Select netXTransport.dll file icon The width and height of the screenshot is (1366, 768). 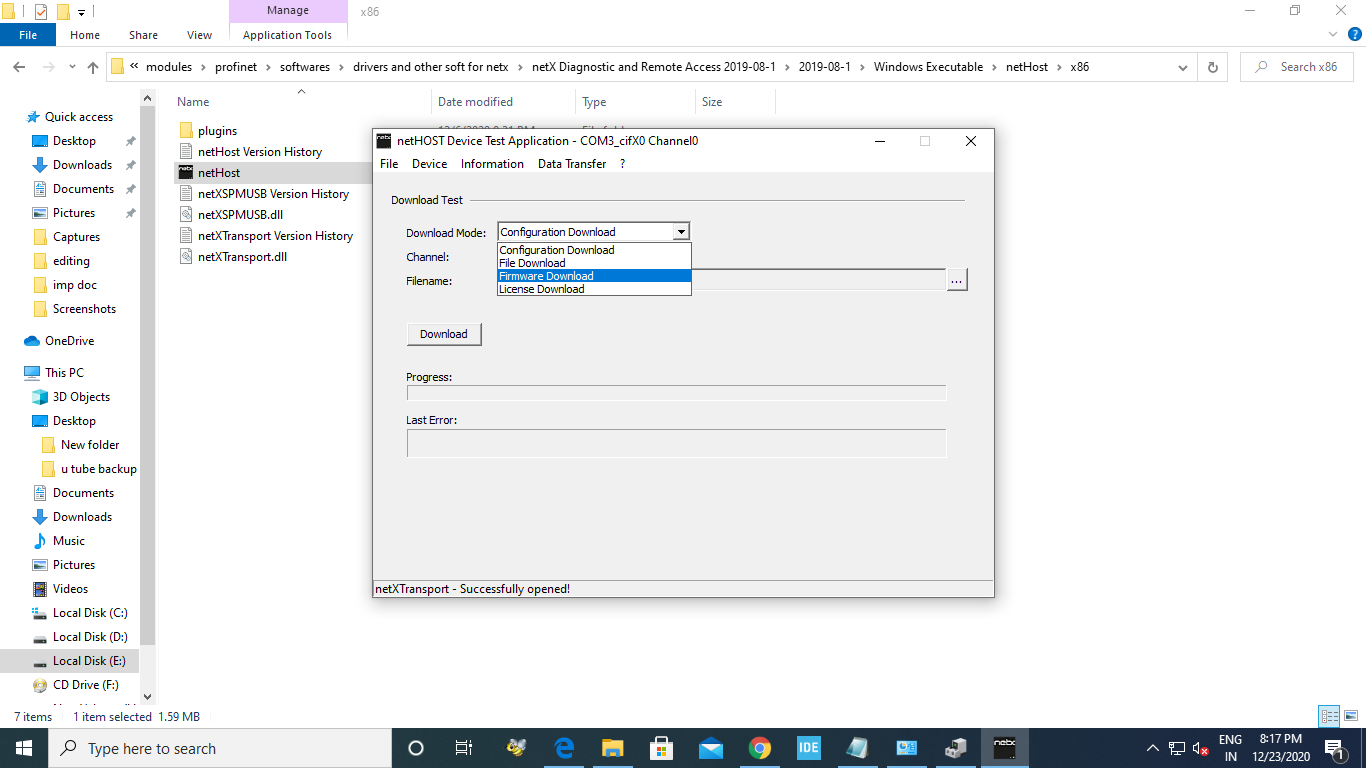point(186,257)
